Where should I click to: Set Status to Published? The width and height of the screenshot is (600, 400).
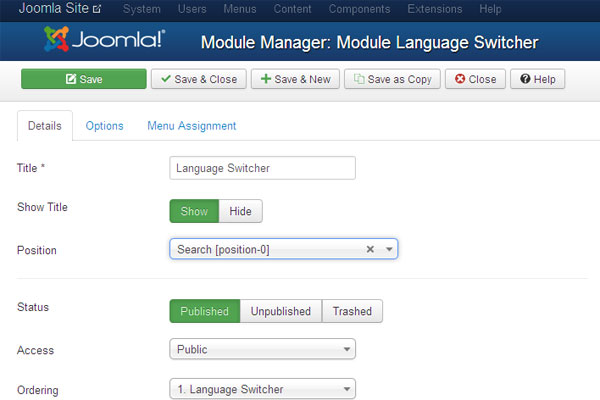[205, 311]
